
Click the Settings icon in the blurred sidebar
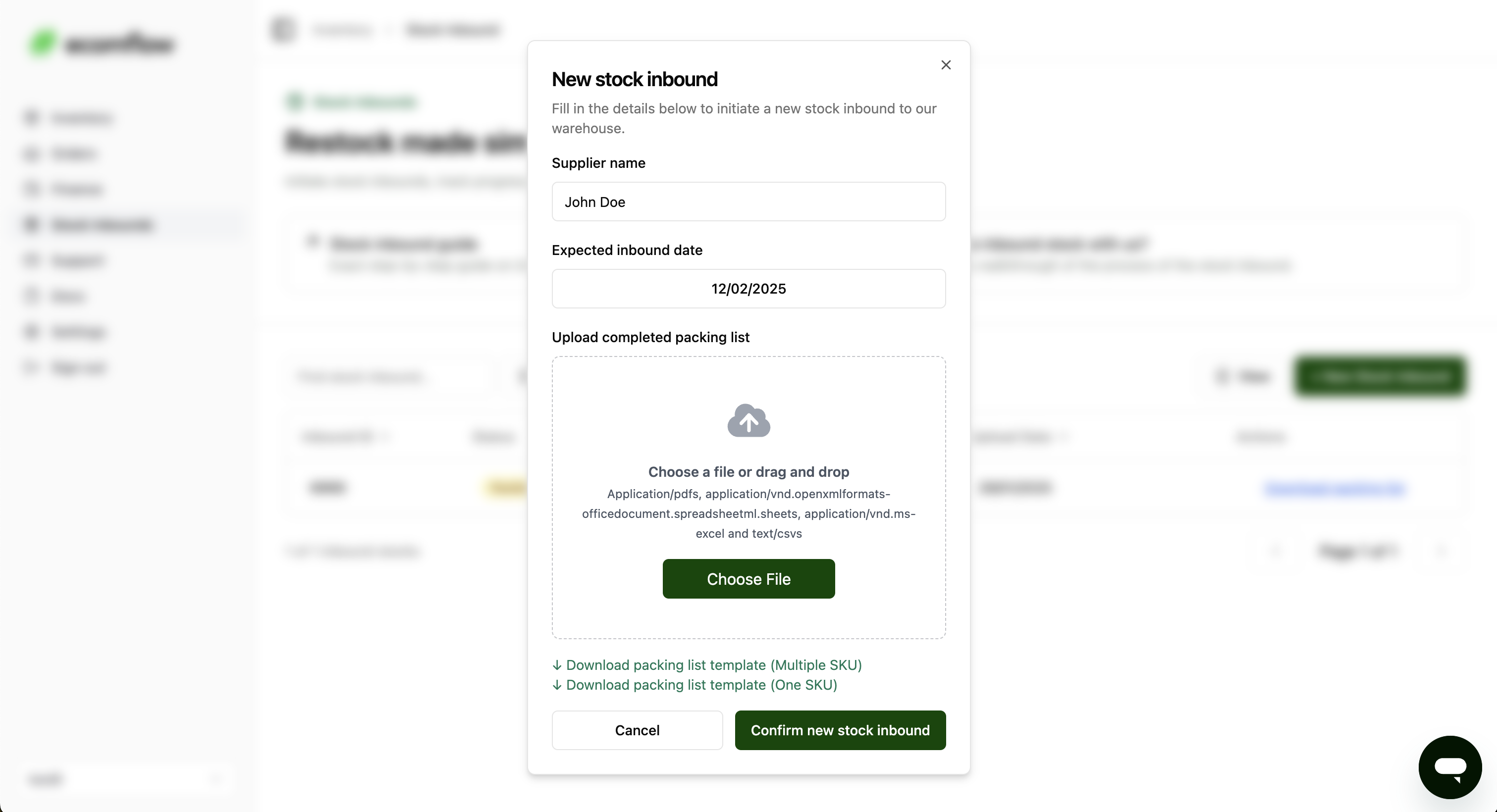pyautogui.click(x=32, y=332)
